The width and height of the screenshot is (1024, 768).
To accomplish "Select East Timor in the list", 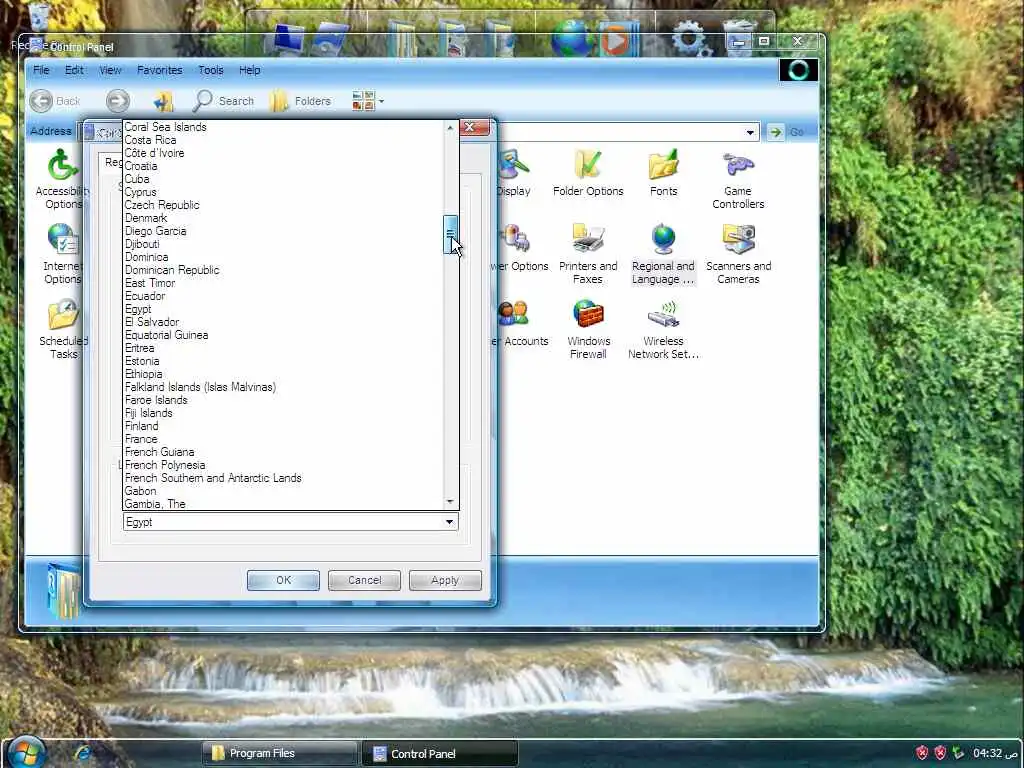I will click(150, 283).
